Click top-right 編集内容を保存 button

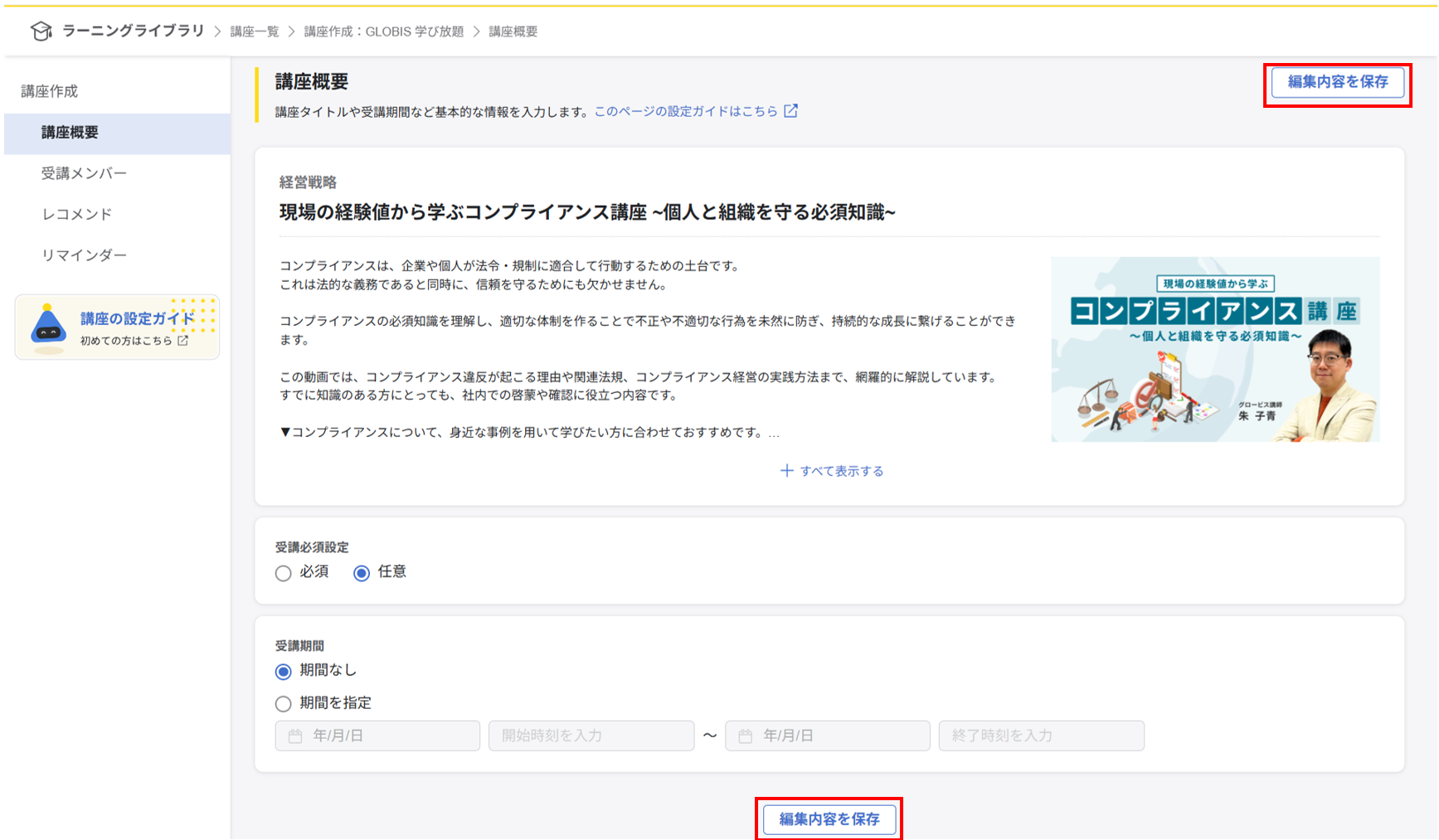[x=1337, y=82]
